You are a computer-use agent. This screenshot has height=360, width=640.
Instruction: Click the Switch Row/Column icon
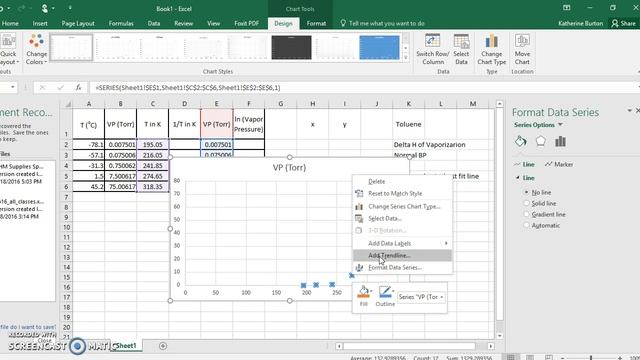pos(433,41)
